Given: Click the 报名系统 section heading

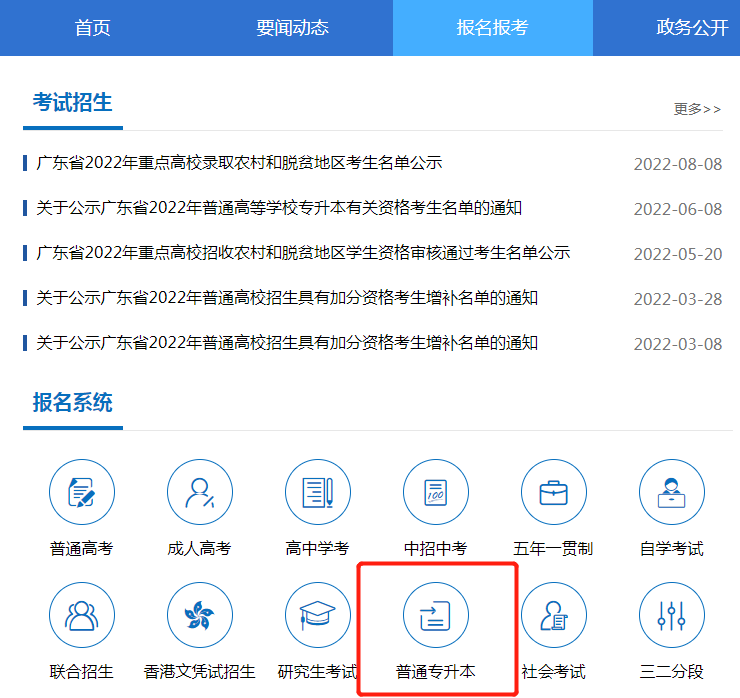Looking at the screenshot, I should coord(72,403).
